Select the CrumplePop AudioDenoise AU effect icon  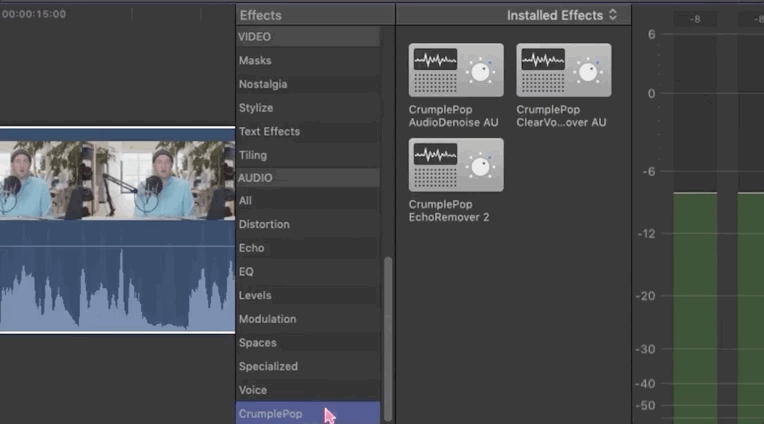(456, 70)
